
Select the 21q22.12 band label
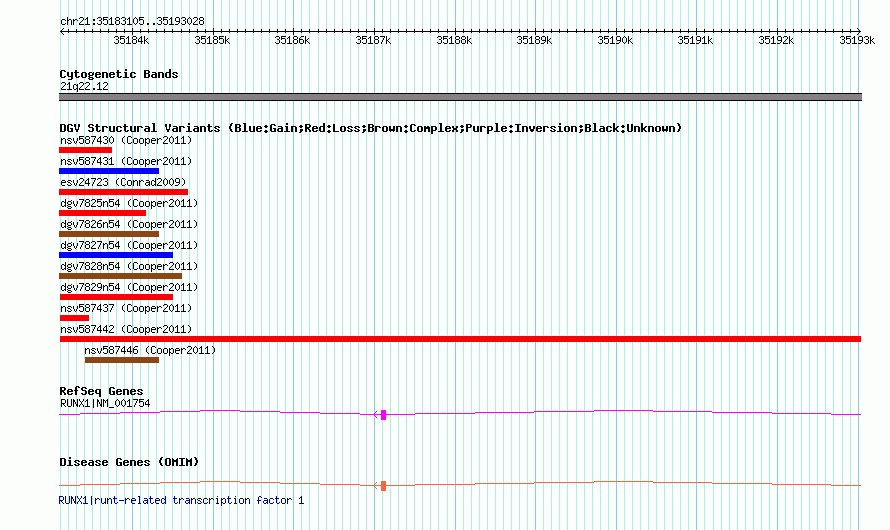(84, 86)
